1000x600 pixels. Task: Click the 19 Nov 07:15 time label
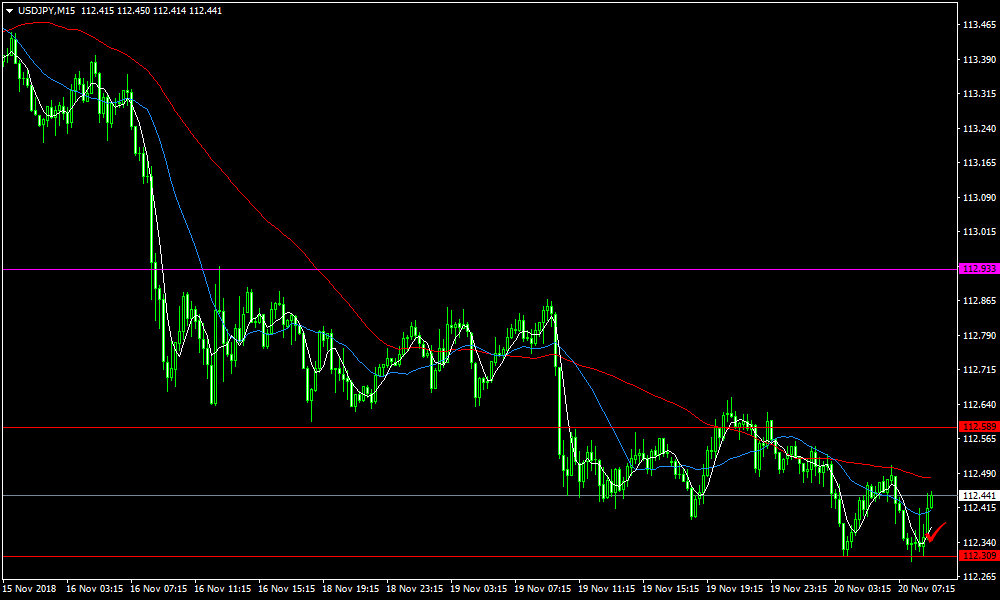(543, 588)
